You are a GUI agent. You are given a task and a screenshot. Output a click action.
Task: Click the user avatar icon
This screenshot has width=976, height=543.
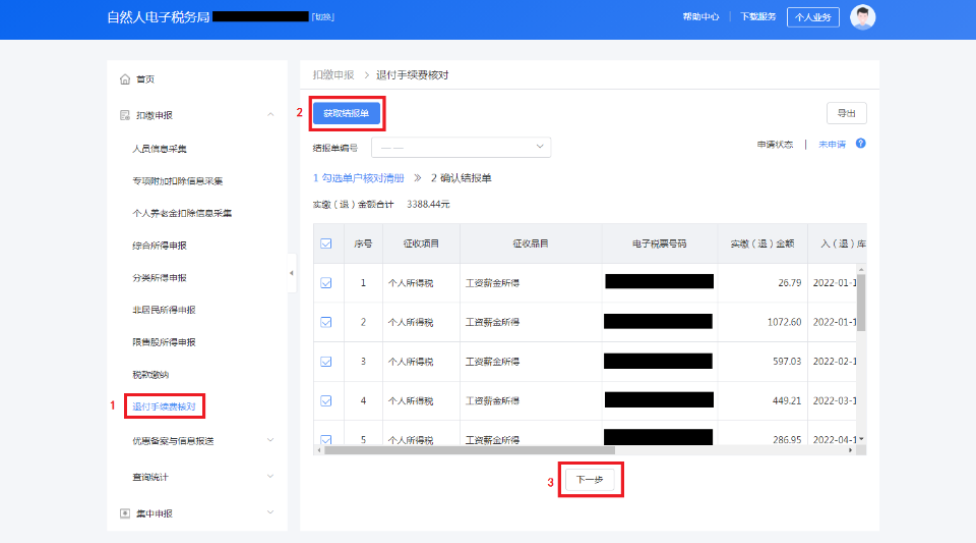(862, 17)
